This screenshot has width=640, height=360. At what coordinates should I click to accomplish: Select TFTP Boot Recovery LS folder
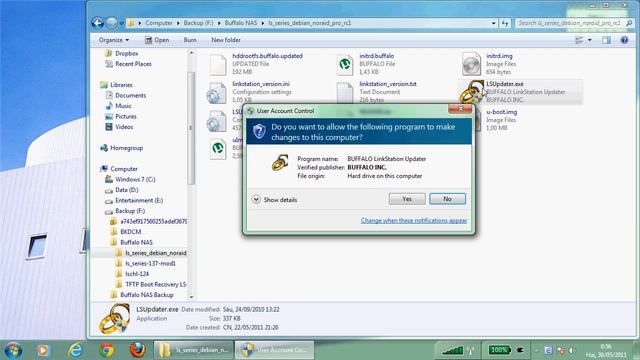(x=151, y=284)
